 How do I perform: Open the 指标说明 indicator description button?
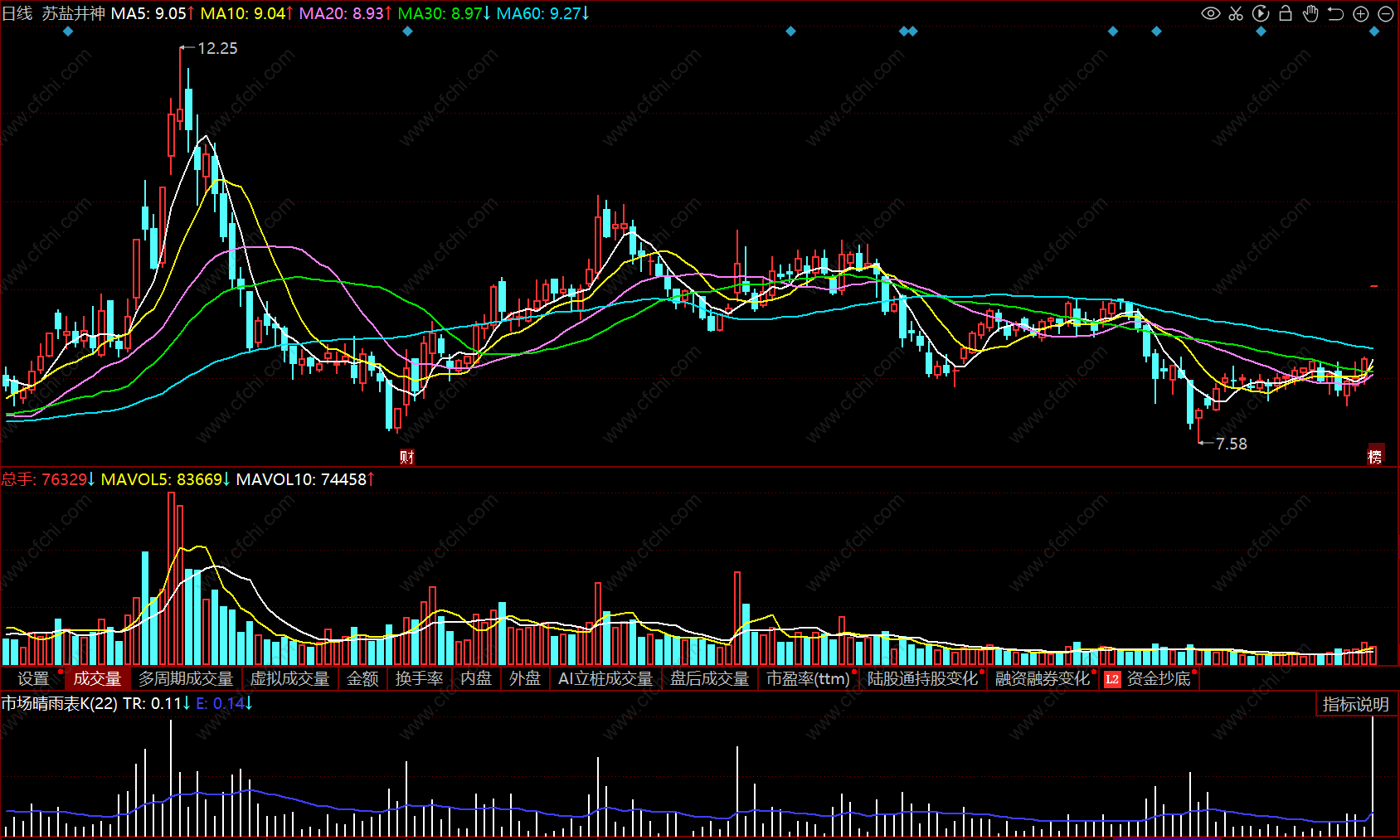(x=1356, y=704)
